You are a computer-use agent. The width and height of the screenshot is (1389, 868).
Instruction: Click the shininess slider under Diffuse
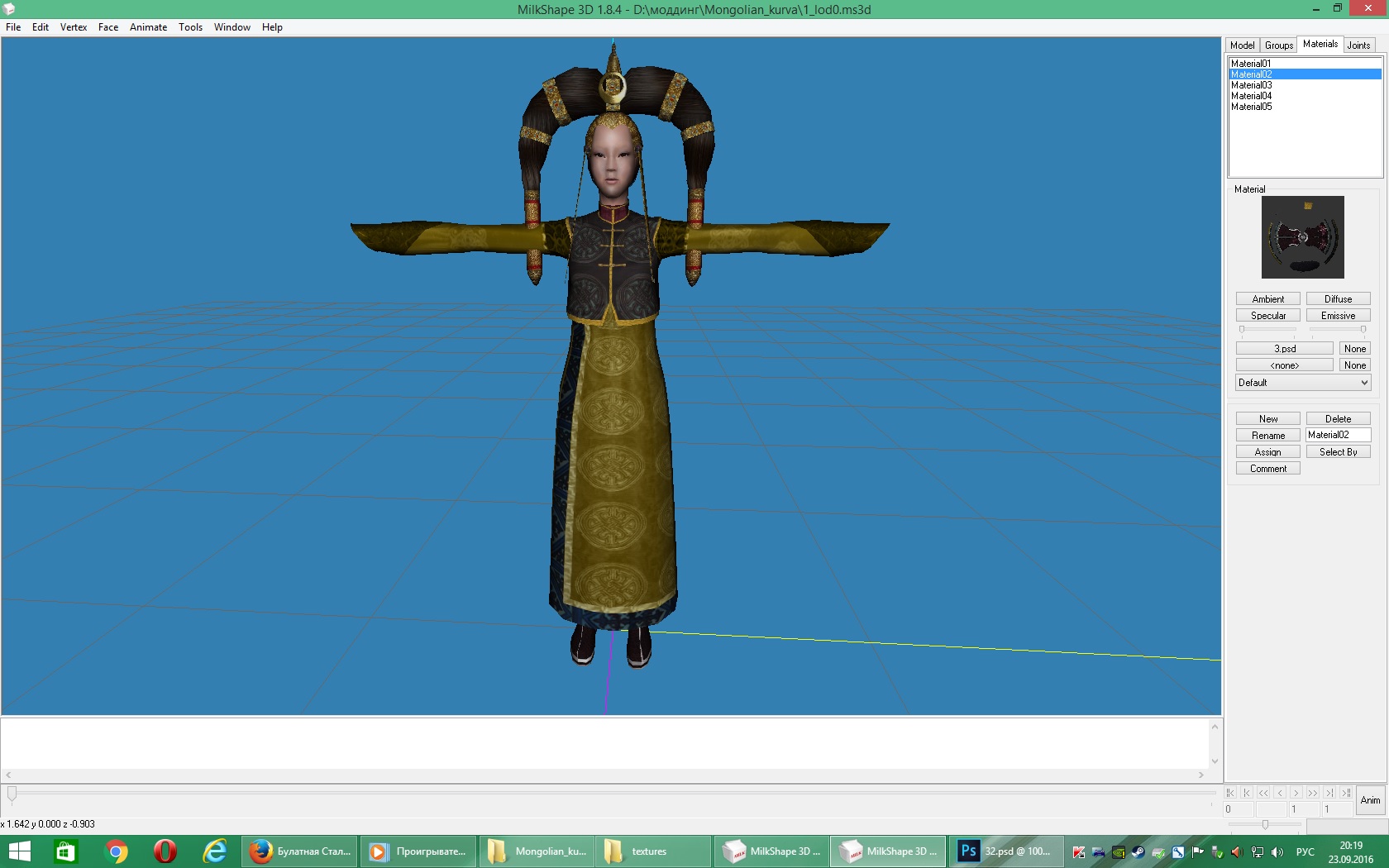coord(1338,329)
